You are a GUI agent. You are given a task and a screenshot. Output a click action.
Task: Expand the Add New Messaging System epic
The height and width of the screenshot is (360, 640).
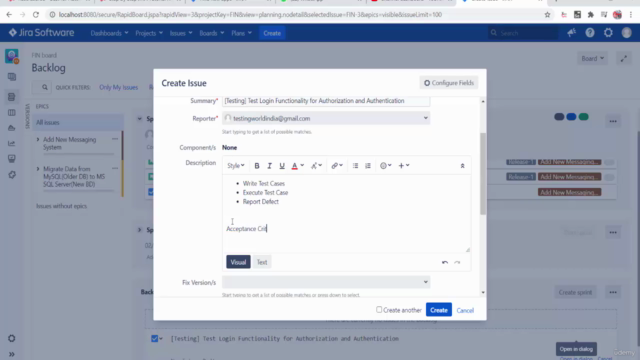[x=38, y=140]
